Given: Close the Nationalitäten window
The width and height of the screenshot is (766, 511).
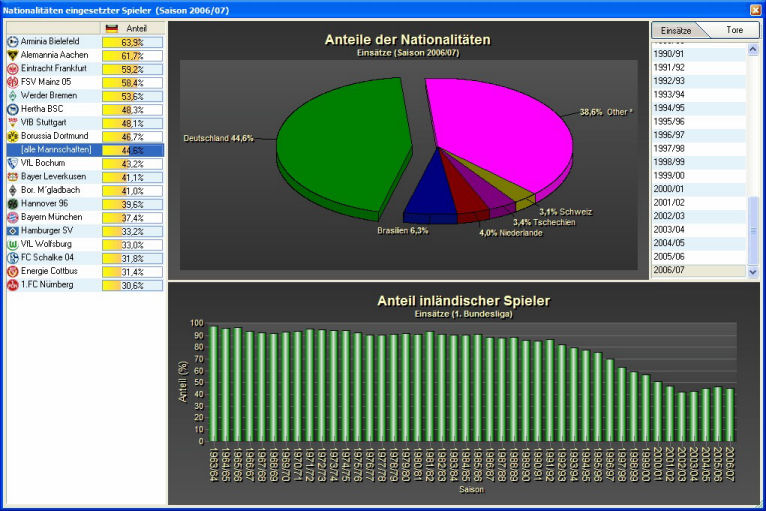Looking at the screenshot, I should point(756,10).
